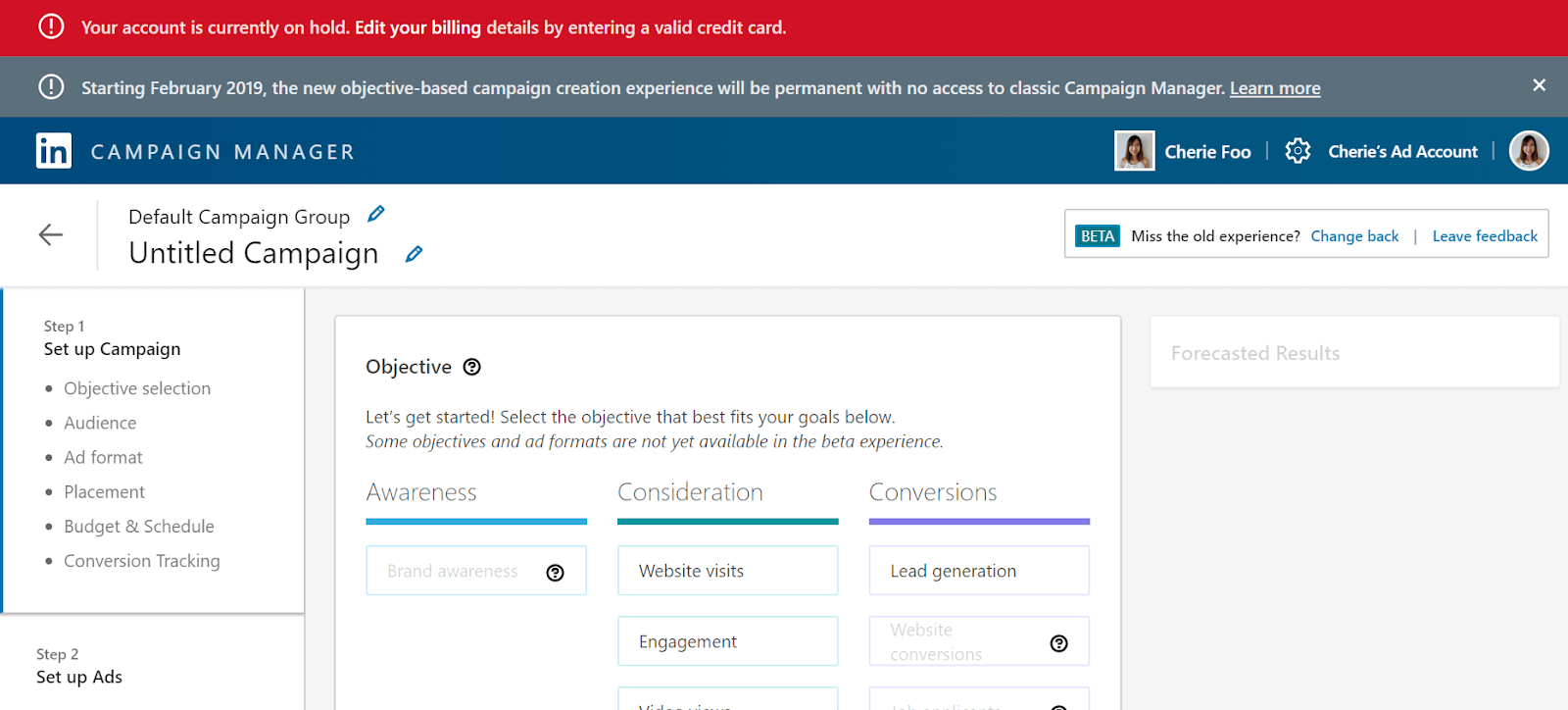Open the Leave feedback link
Viewport: 1568px width, 710px height.
(x=1485, y=236)
